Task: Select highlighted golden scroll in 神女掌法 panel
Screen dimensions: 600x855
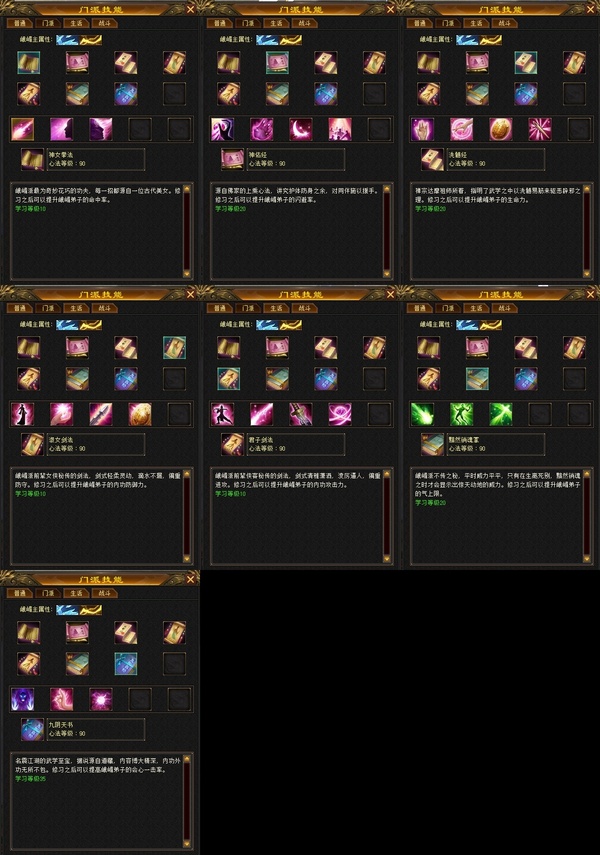Action: coord(28,63)
